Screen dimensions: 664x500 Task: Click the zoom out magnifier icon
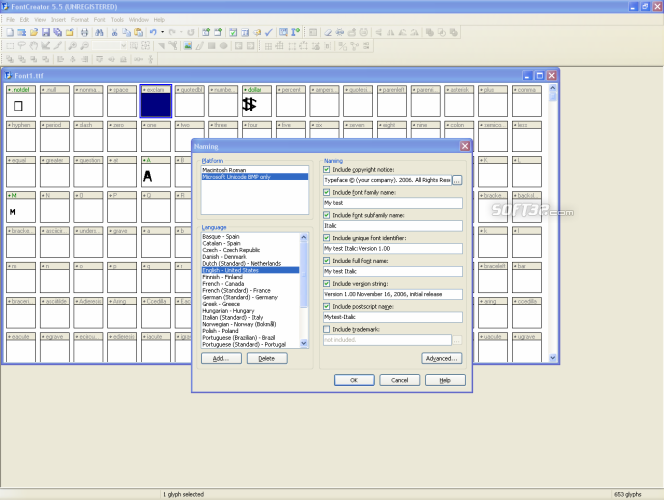[84, 46]
